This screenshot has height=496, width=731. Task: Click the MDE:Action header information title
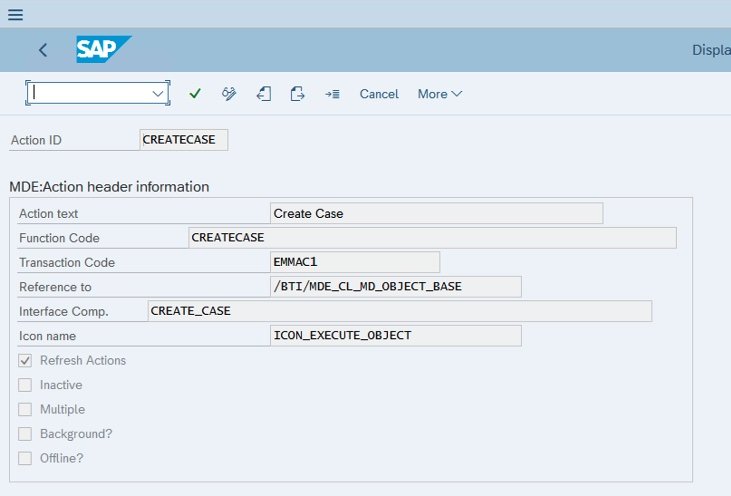[x=109, y=187]
